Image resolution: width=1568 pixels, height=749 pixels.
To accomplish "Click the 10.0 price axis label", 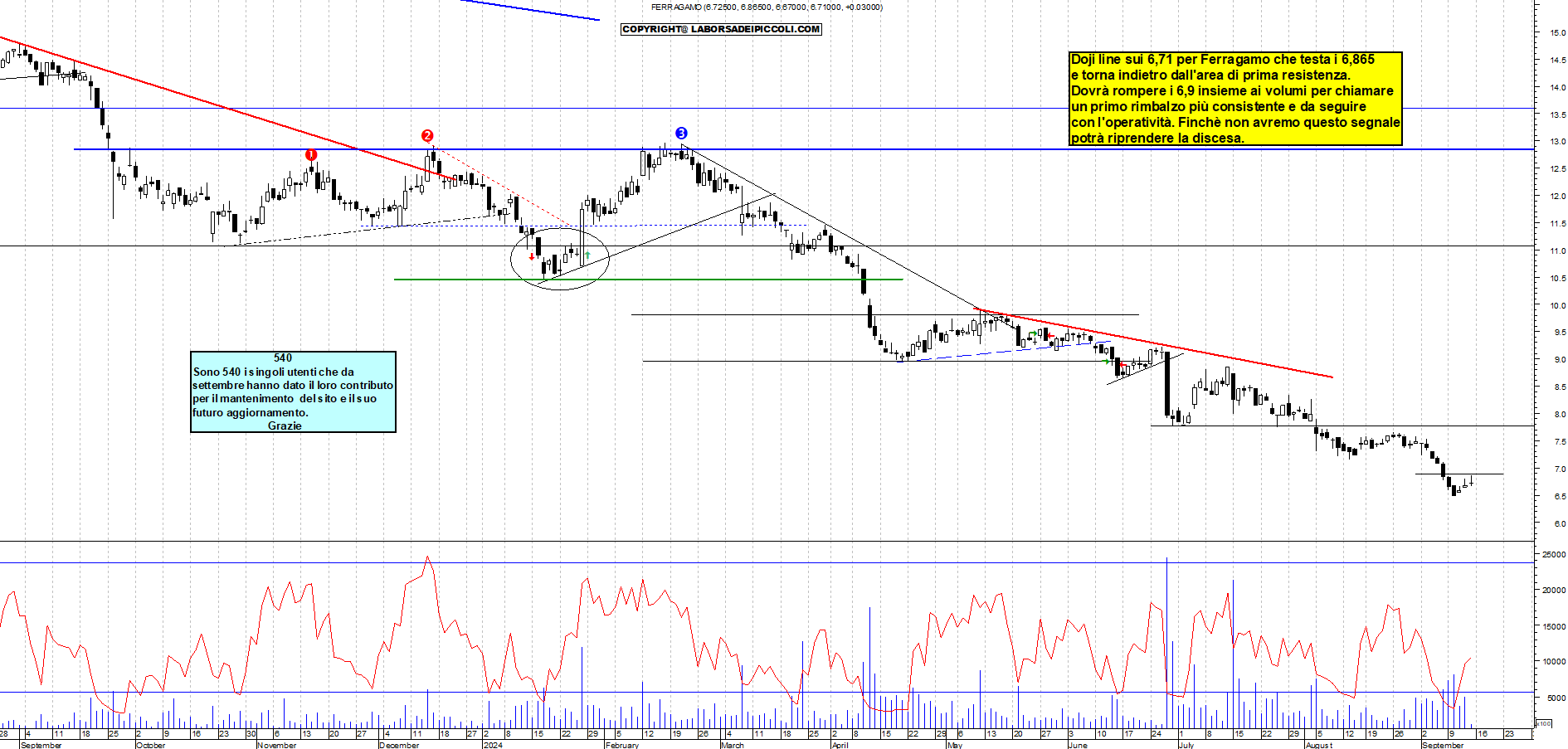I will tap(1557, 306).
